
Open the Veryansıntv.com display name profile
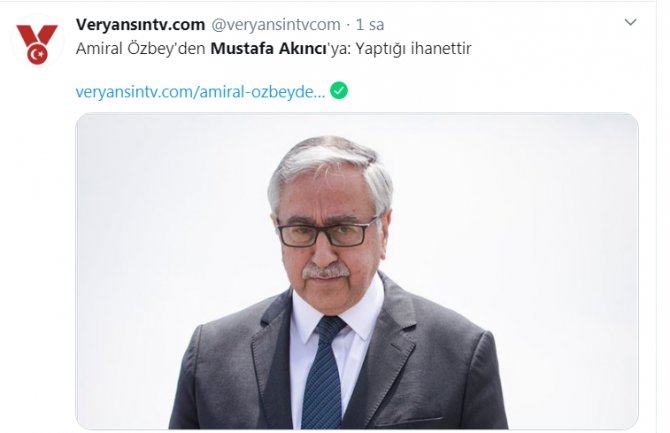pyautogui.click(x=141, y=25)
